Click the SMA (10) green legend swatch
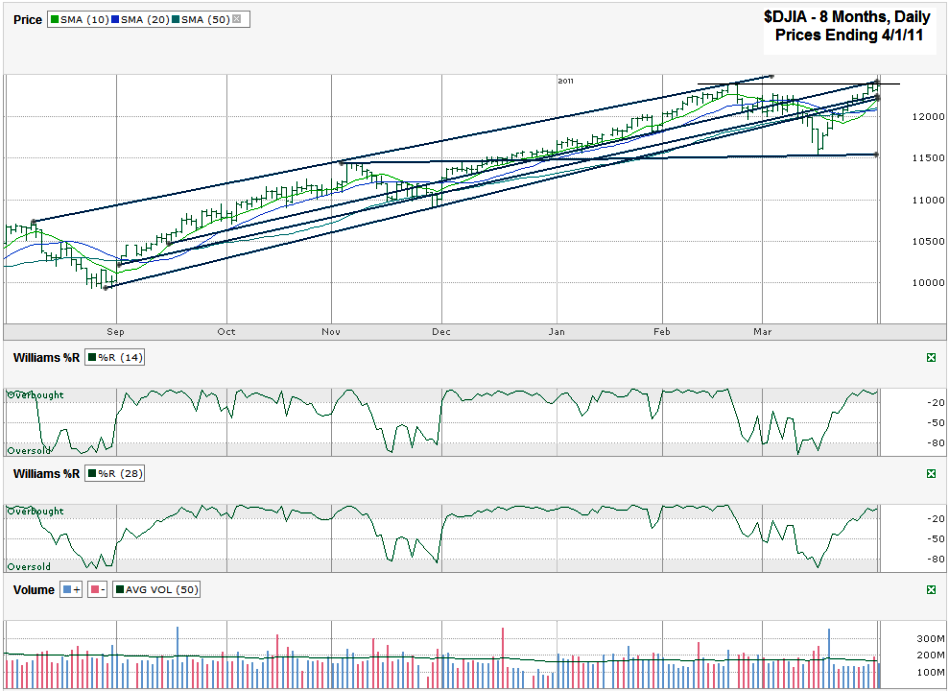This screenshot has width=949, height=691. tap(54, 19)
